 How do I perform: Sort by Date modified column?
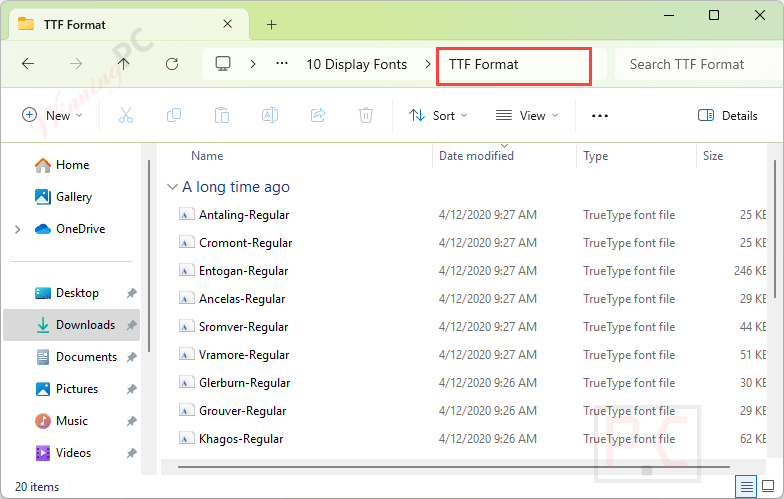coord(476,156)
